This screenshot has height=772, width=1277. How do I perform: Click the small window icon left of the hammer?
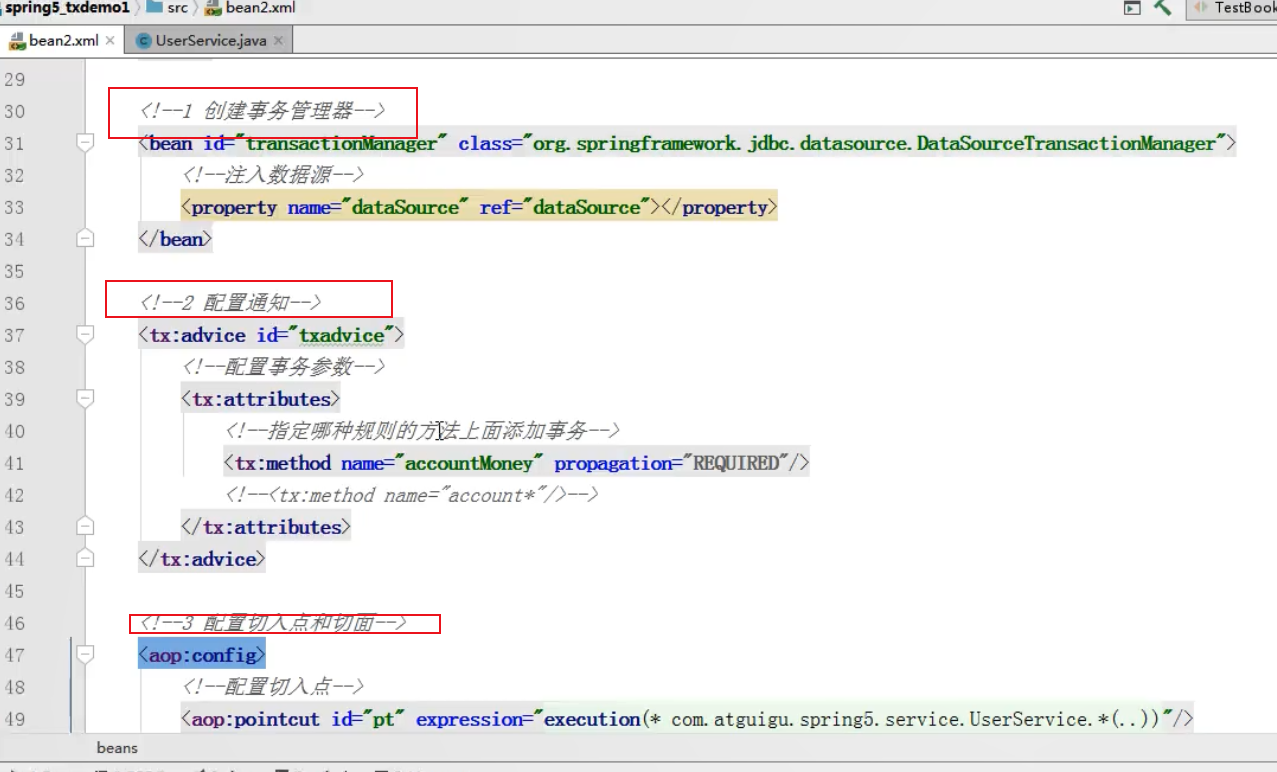pos(1132,8)
